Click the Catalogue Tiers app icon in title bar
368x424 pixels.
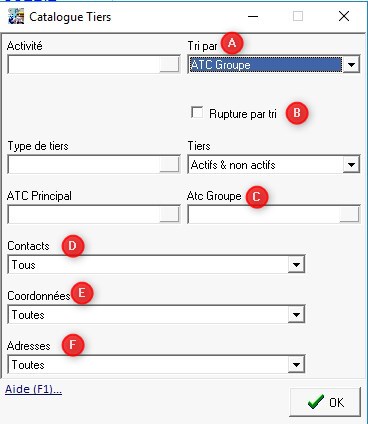click(16, 17)
